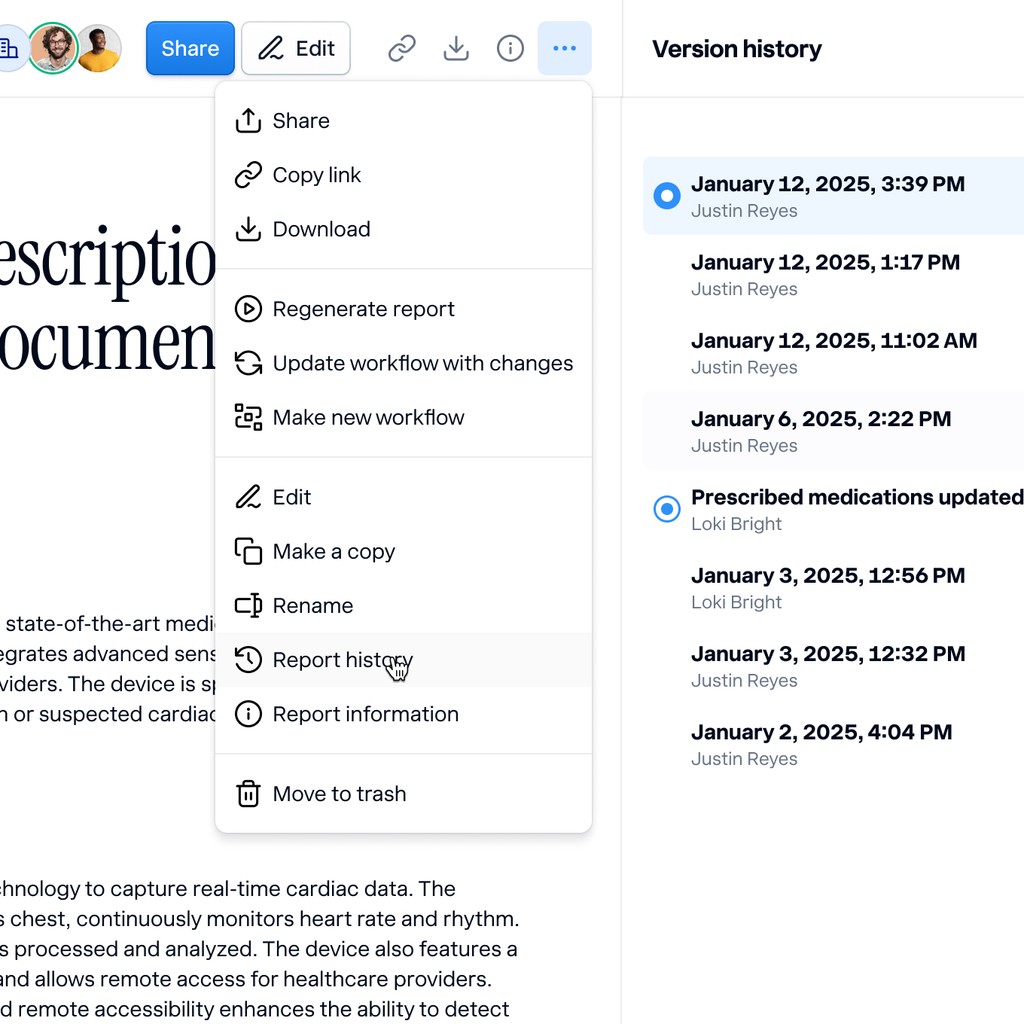
Task: Click the workflow icon beside Make new workflow
Action: (247, 417)
